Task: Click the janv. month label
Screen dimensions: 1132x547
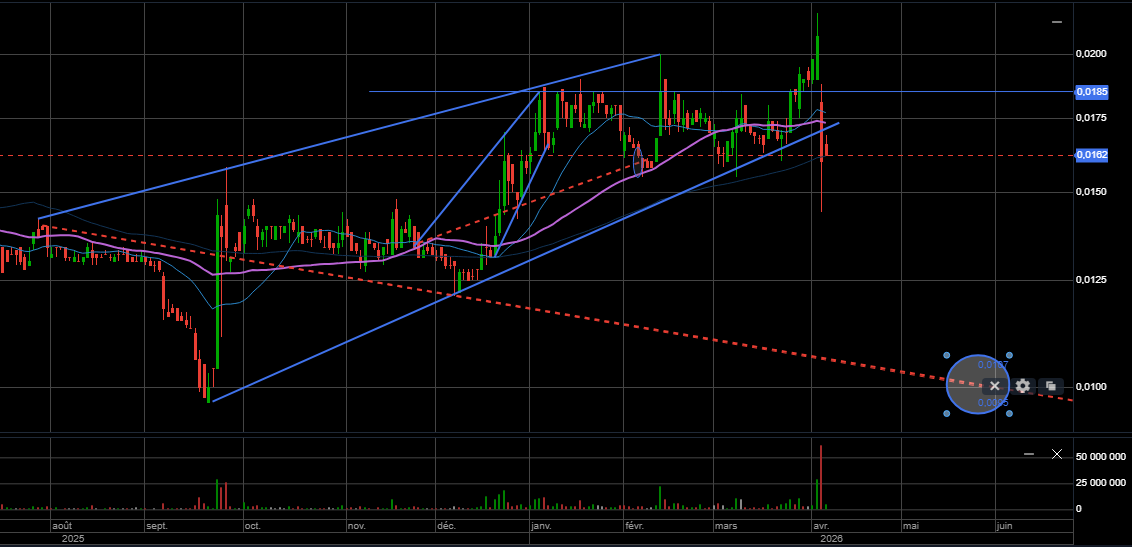Action: pyautogui.click(x=541, y=526)
